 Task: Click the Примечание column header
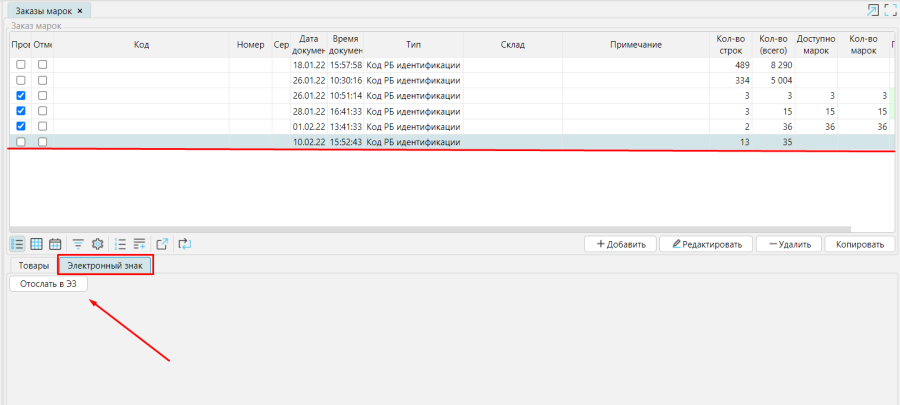pos(636,45)
